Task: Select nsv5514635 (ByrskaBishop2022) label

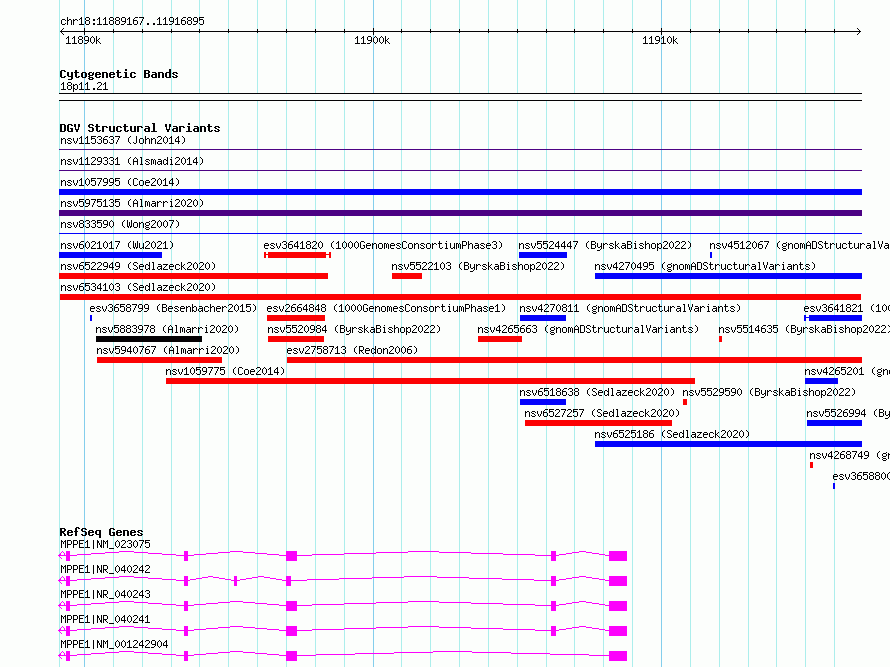Action: pyautogui.click(x=804, y=329)
